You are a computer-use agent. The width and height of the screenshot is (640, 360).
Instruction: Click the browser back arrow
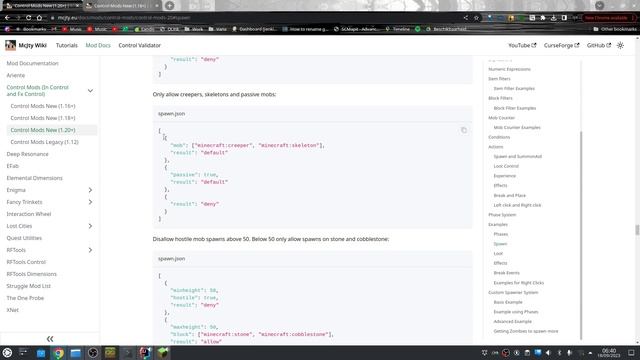coord(7,18)
